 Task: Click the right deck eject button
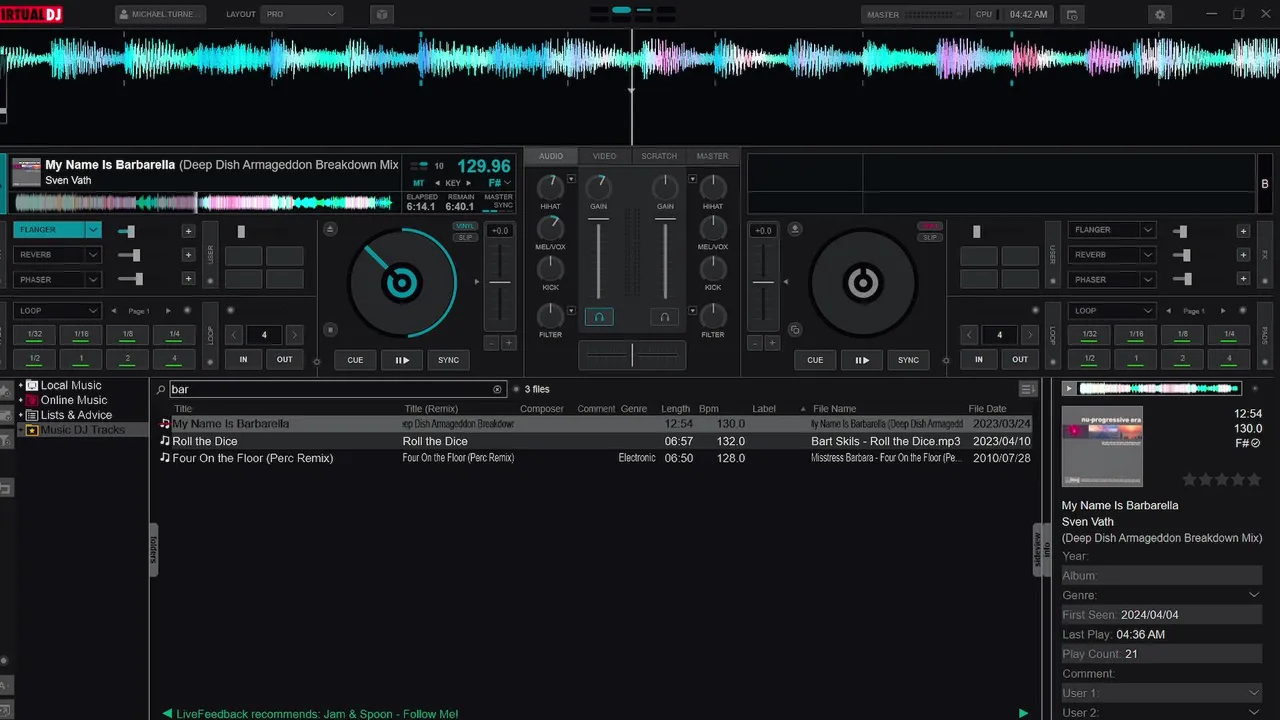coord(795,229)
